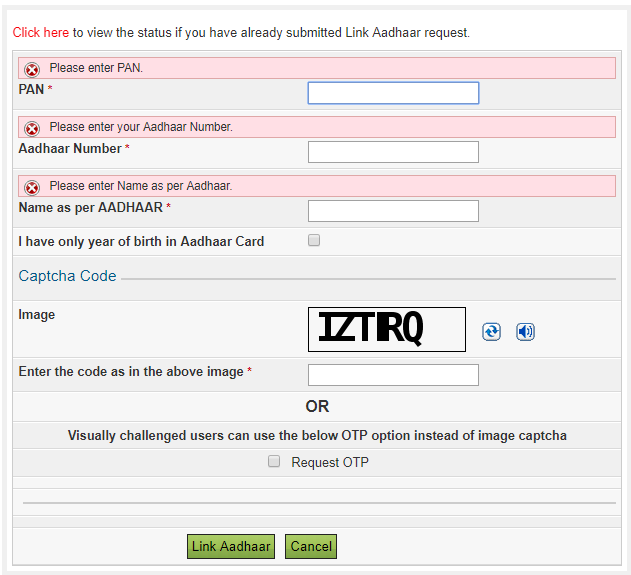Click 'Please enter Name as per Aadhaar.' message

point(141,186)
